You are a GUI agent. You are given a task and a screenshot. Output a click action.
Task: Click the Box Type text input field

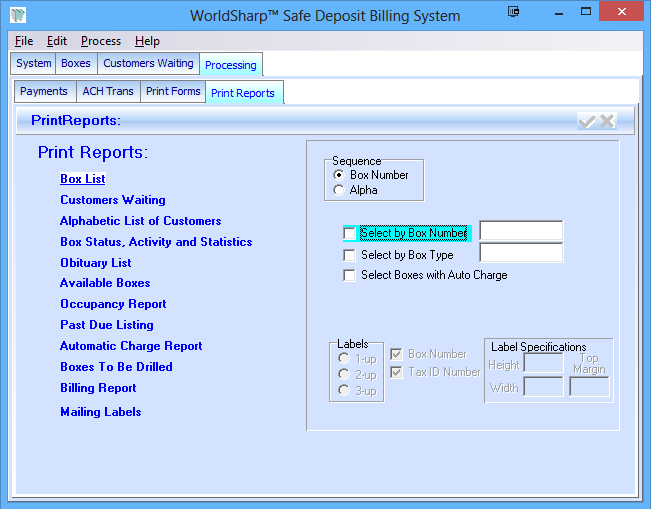(x=521, y=254)
